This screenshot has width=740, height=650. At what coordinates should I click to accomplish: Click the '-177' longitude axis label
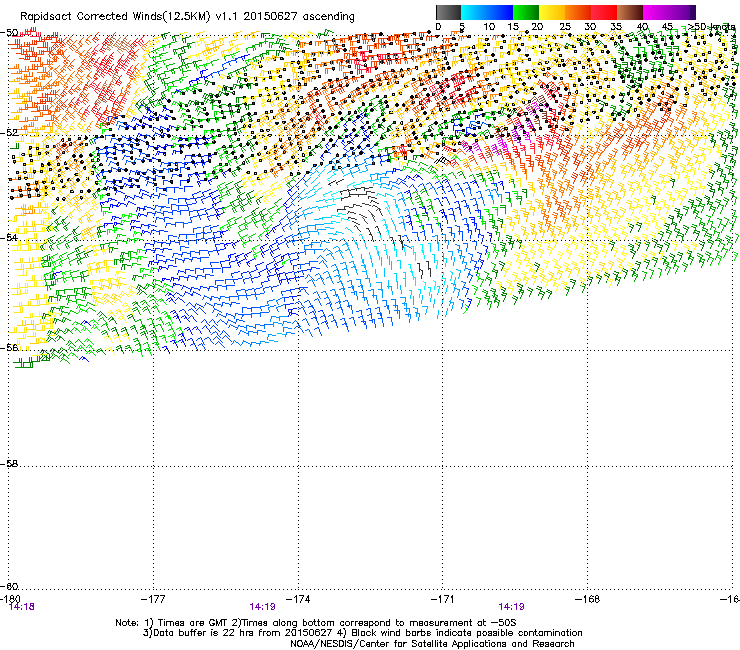(x=153, y=599)
